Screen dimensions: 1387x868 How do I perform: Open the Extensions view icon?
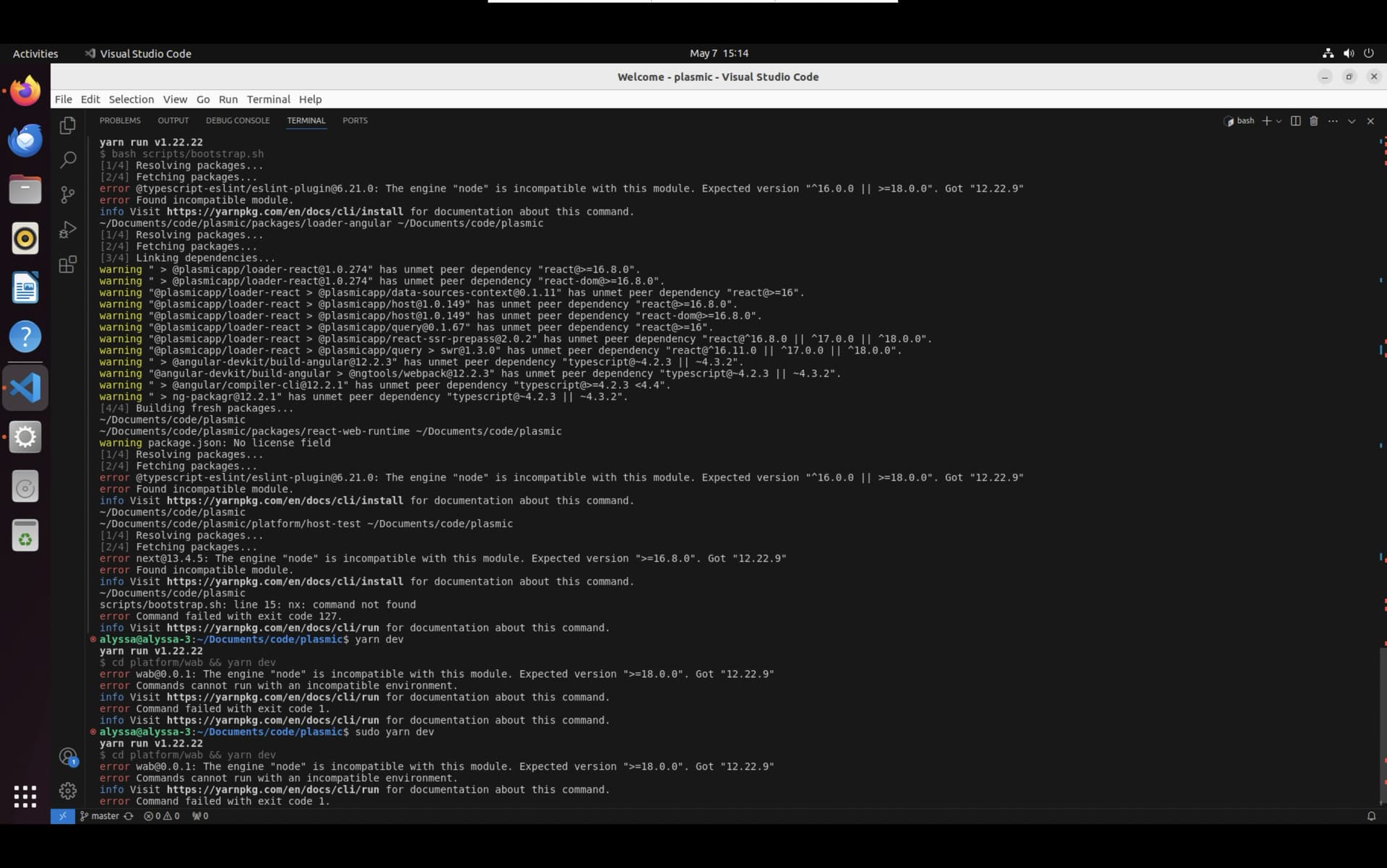(x=67, y=264)
